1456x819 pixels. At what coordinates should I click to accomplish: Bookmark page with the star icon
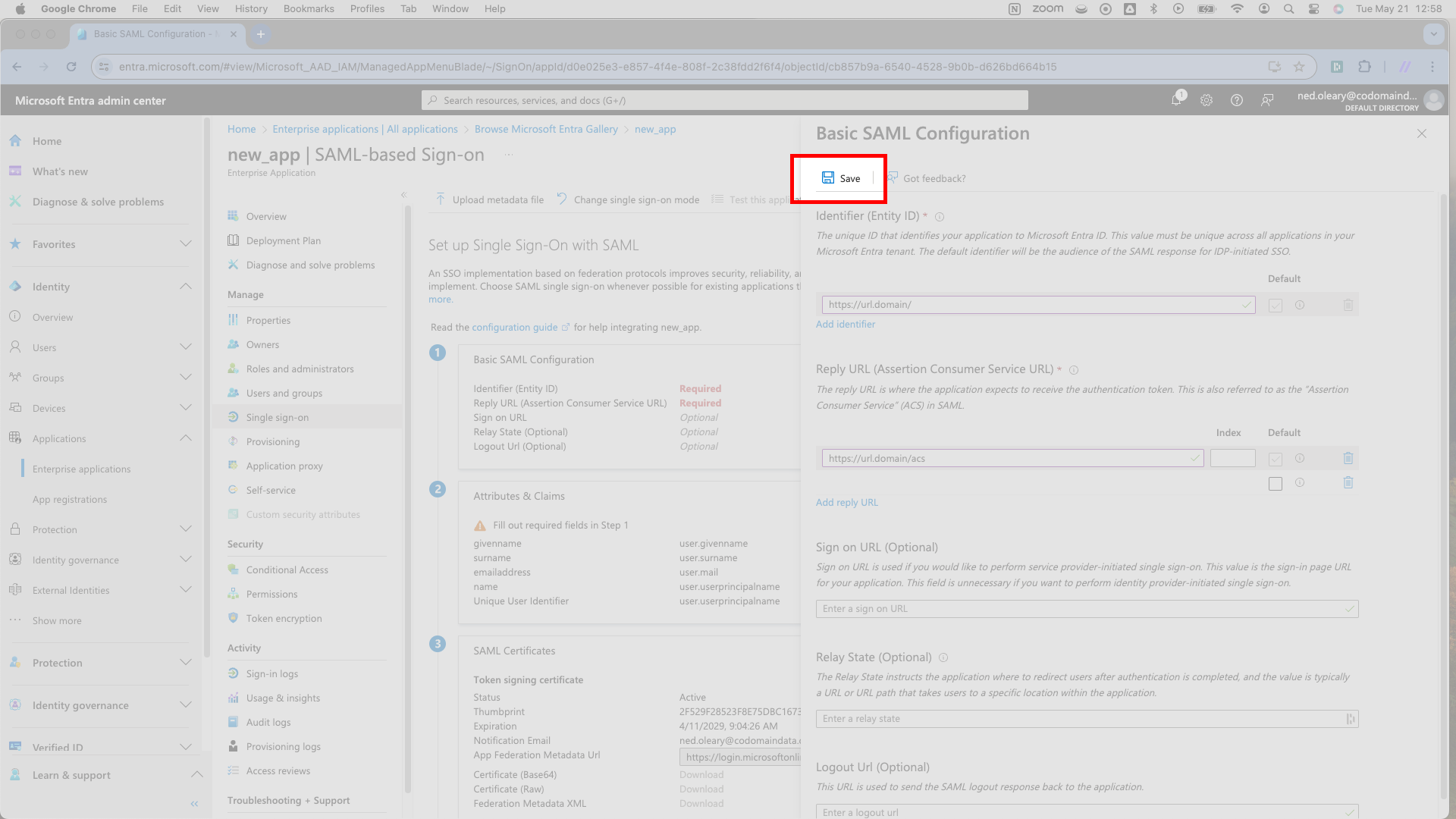(x=1299, y=67)
